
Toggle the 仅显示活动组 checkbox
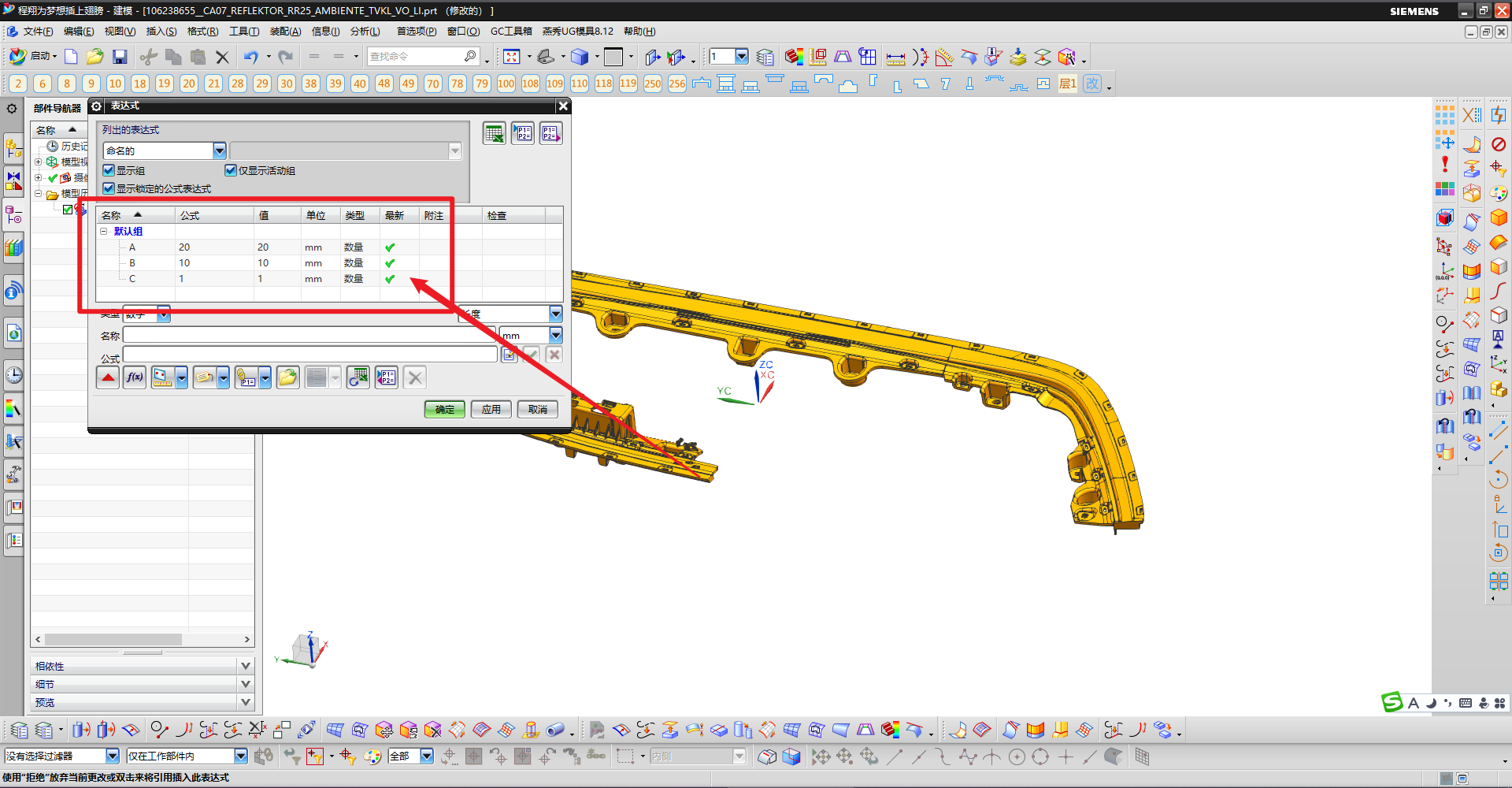(231, 170)
